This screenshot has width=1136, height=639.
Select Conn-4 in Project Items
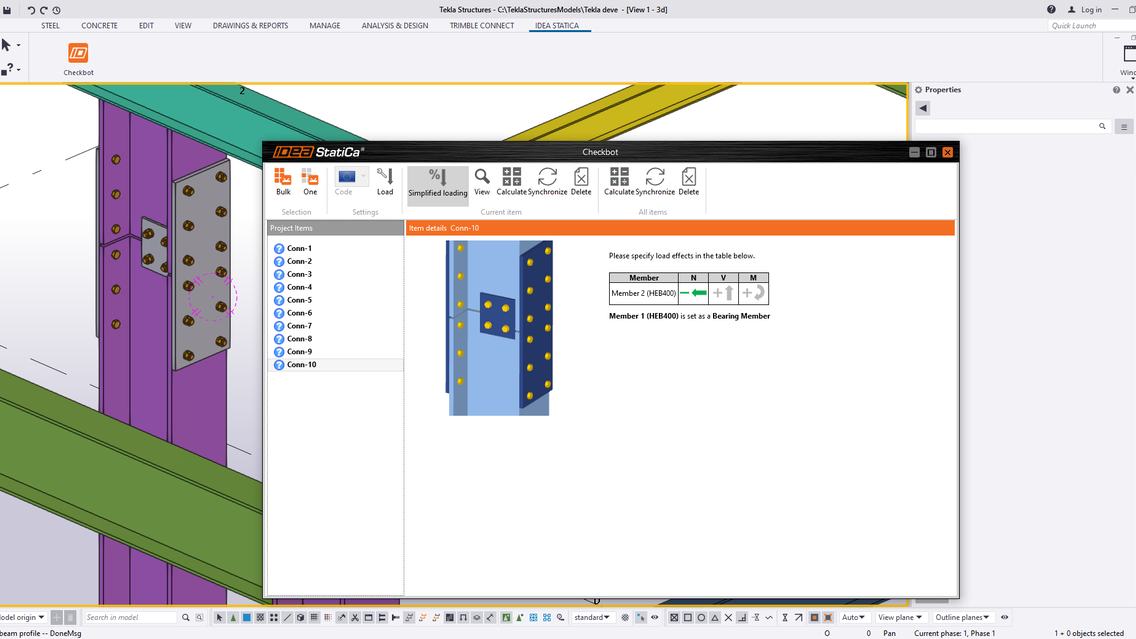[299, 288]
